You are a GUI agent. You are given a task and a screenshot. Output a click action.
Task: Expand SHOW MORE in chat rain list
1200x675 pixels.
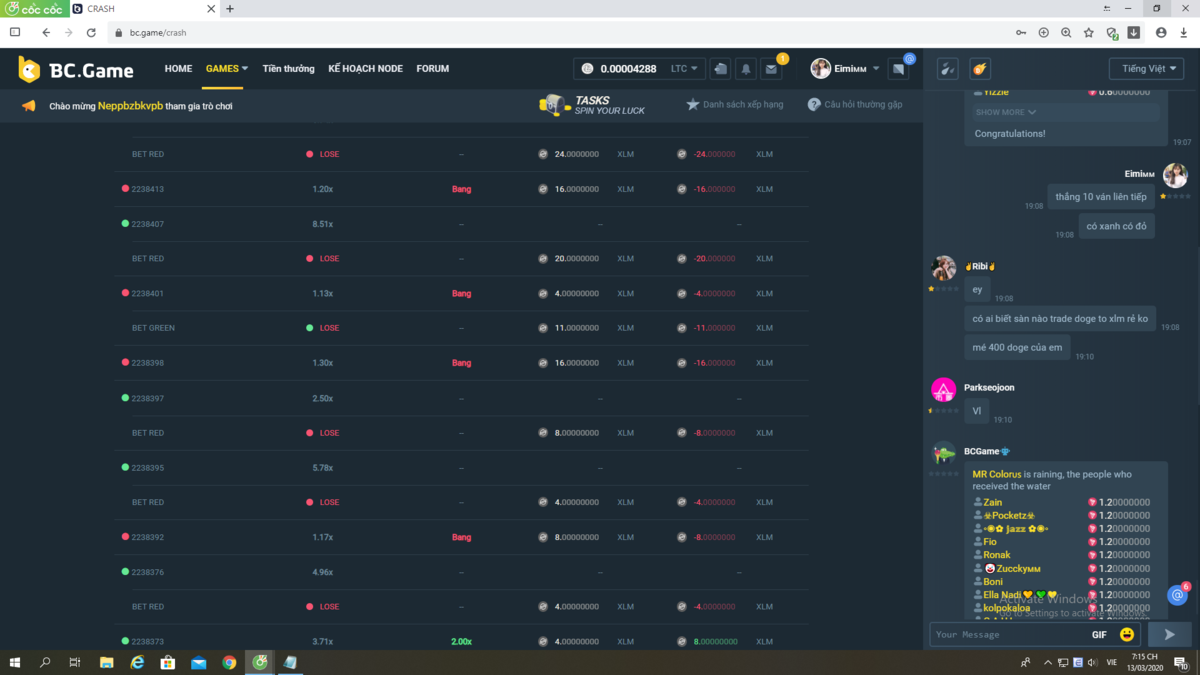1006,112
